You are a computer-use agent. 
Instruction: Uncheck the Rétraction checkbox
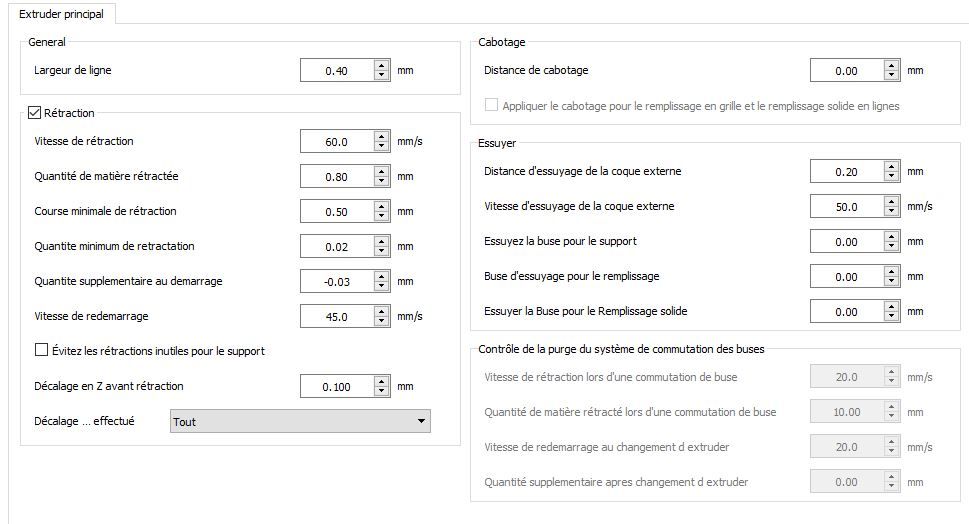tap(35, 113)
